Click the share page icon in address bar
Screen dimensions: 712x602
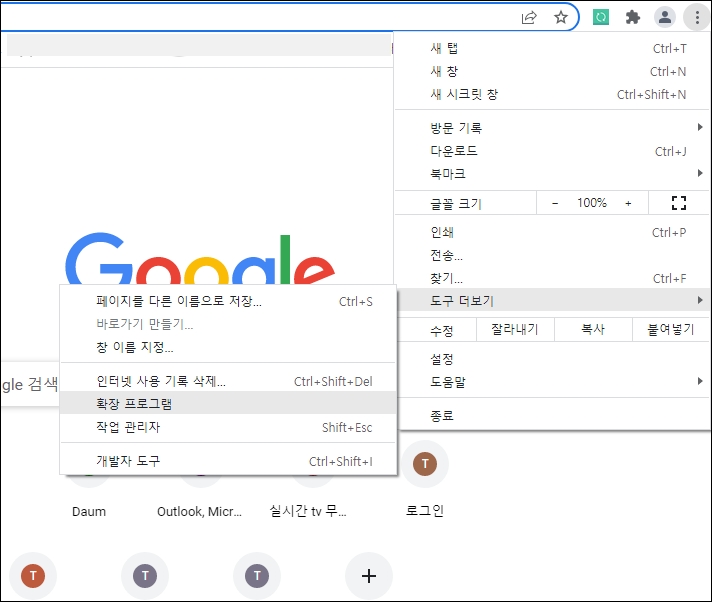point(529,18)
